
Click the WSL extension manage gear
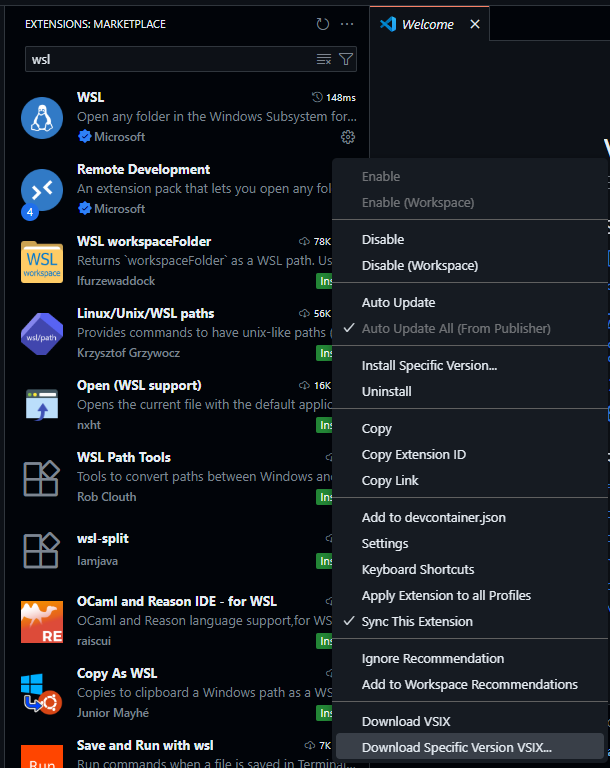coord(348,137)
